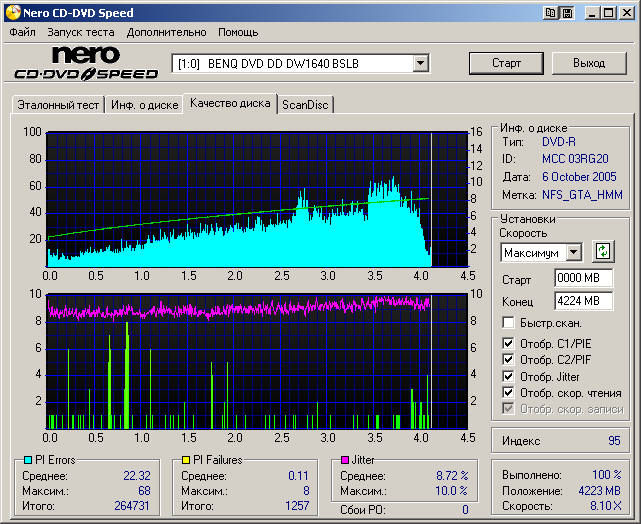Click the green refresh speed icon
641x524 pixels.
click(602, 252)
